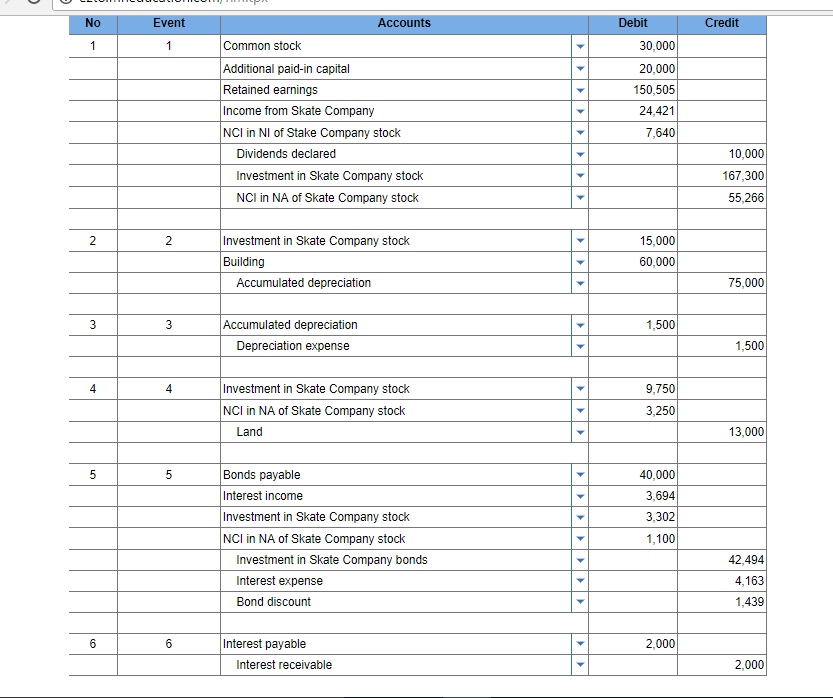
Task: Click the Credit column header
Action: click(722, 23)
